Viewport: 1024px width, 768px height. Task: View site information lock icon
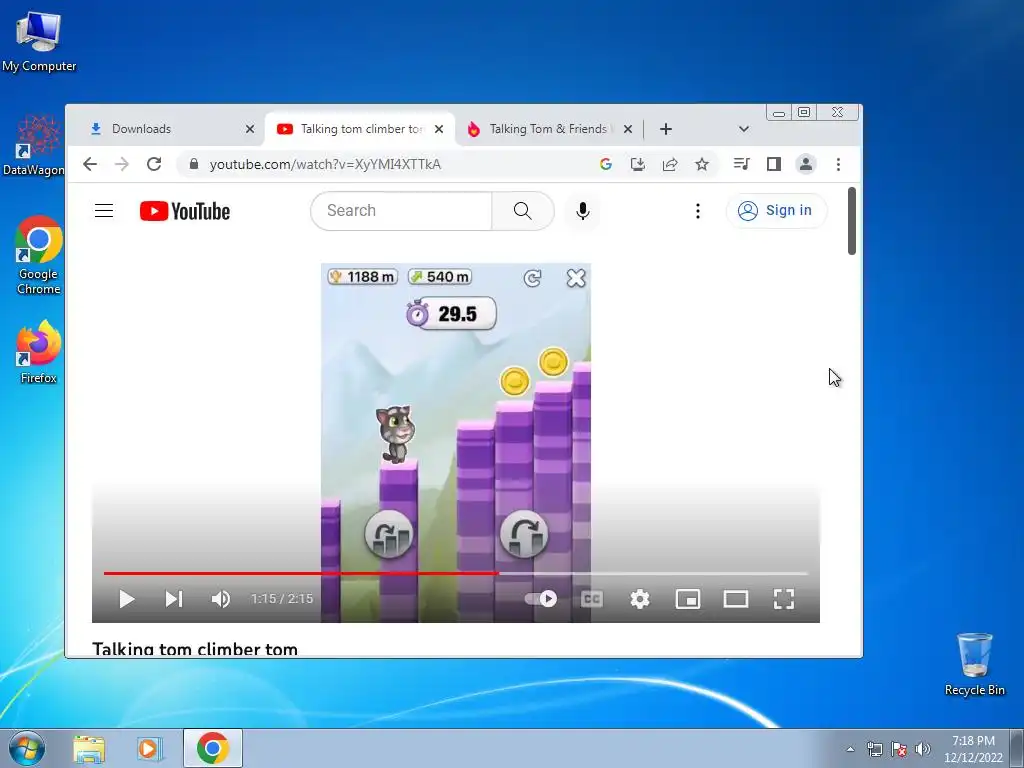[x=193, y=164]
